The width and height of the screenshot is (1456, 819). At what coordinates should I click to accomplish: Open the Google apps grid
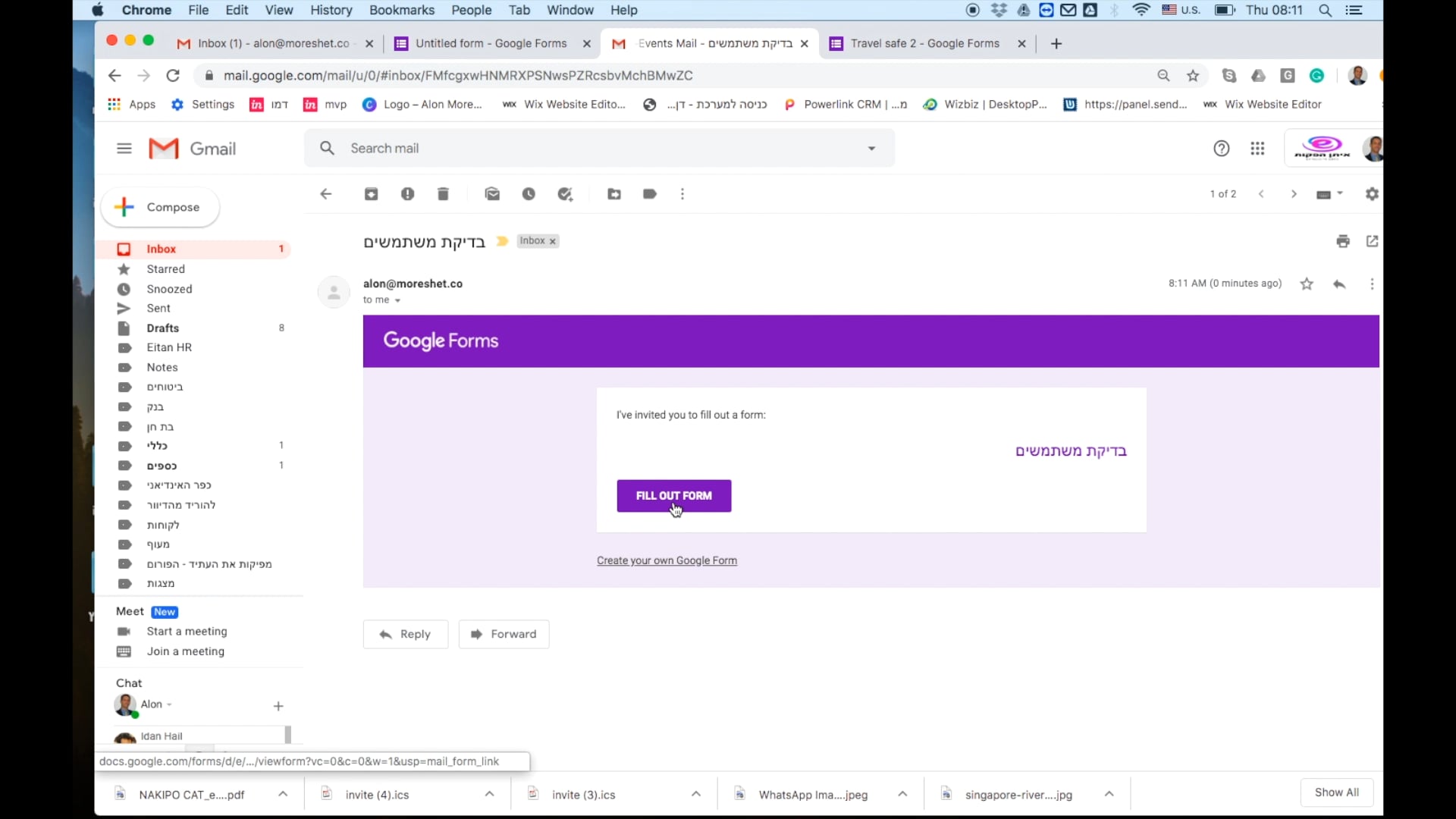(x=1257, y=149)
